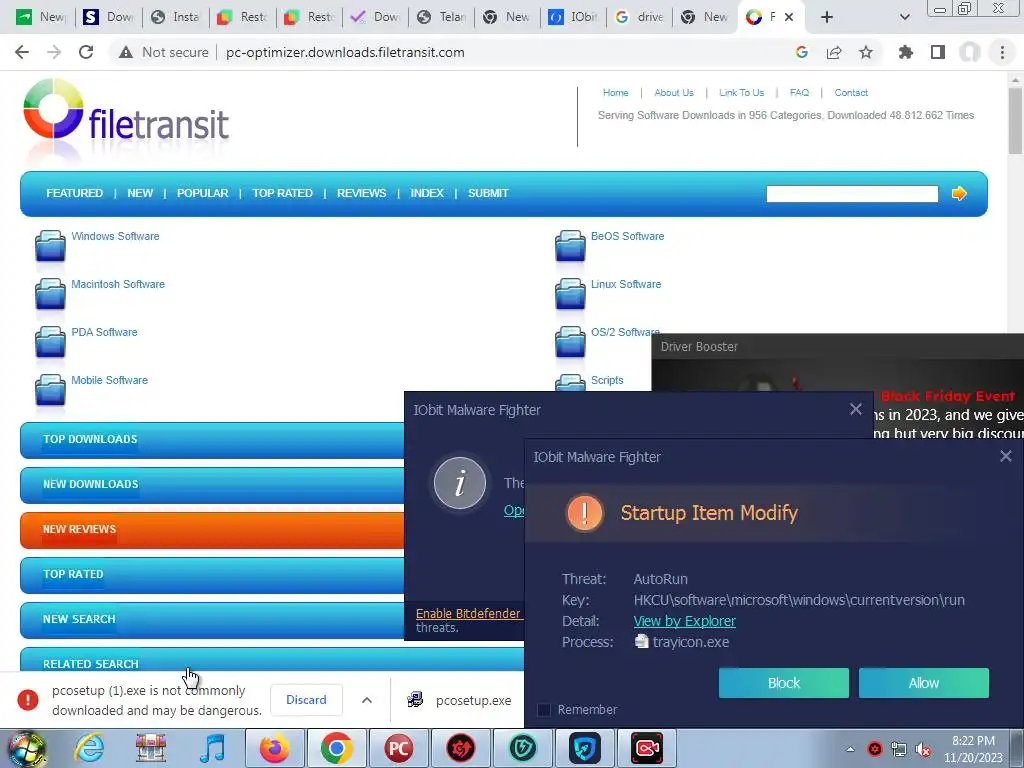This screenshot has height=768, width=1024.
Task: Open the Contact link
Action: (851, 93)
